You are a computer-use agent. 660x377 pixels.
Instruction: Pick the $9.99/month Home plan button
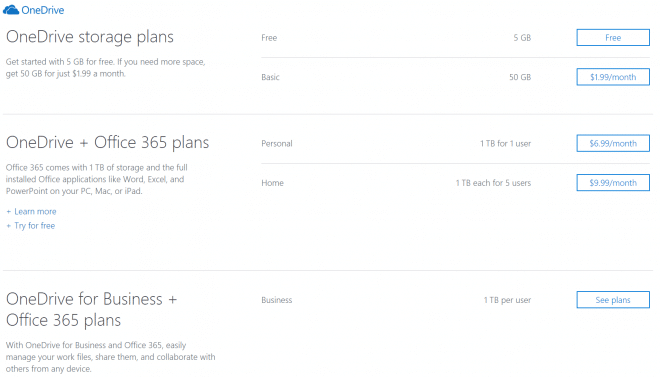(x=613, y=183)
